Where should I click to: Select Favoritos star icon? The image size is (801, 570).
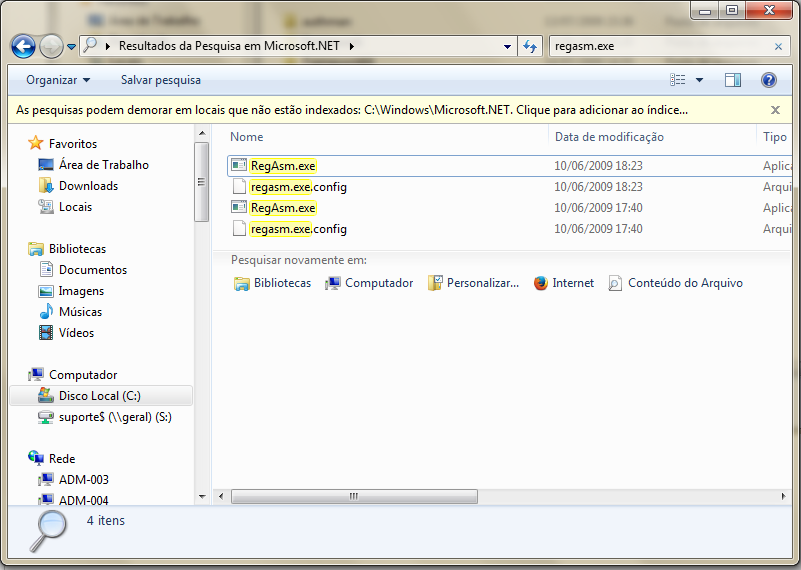(36, 143)
